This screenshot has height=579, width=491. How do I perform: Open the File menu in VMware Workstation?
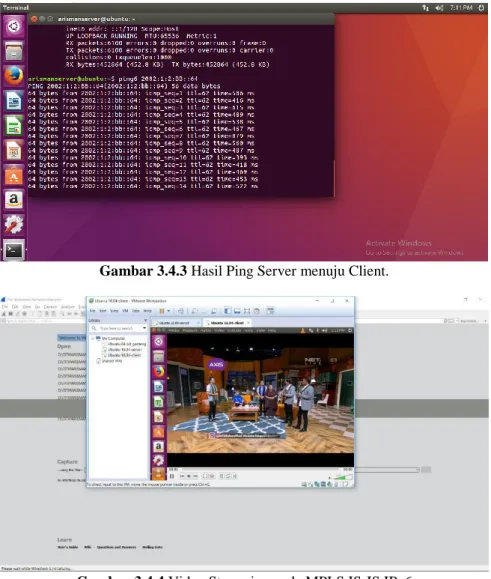tap(92, 311)
